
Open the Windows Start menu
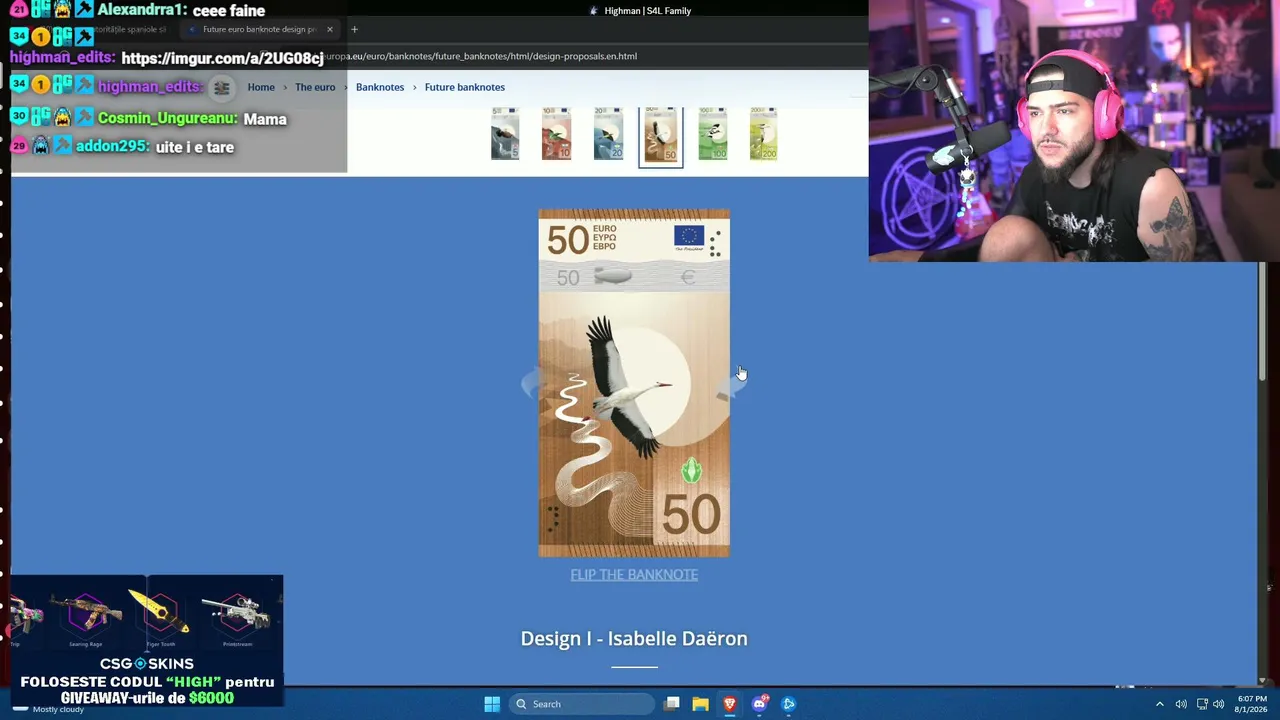tap(492, 704)
